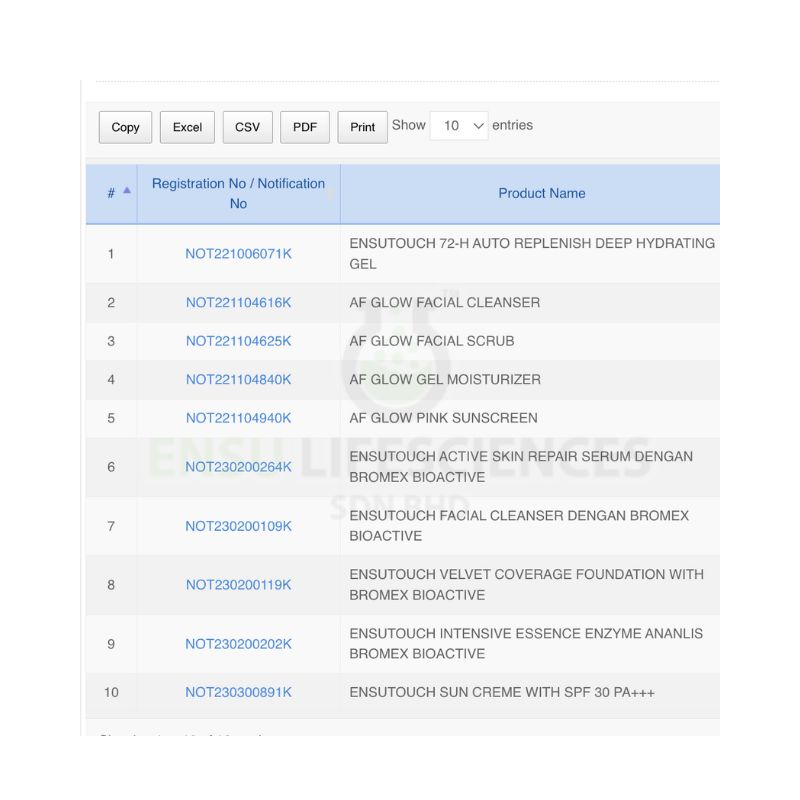The height and width of the screenshot is (800, 800).
Task: Open notification NOT221104616K link
Action: tap(238, 303)
